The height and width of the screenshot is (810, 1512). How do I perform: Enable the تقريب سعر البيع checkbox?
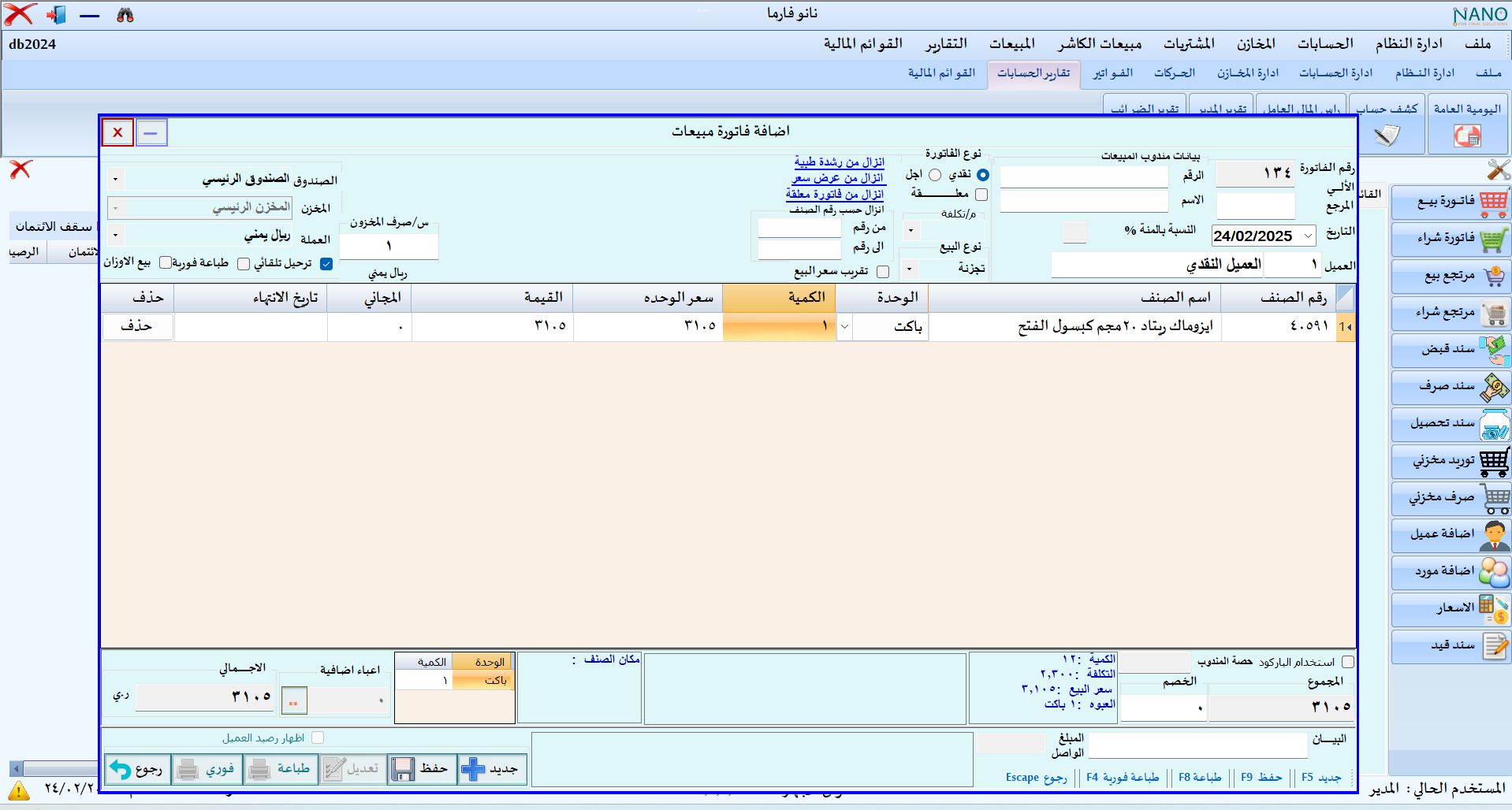point(883,272)
